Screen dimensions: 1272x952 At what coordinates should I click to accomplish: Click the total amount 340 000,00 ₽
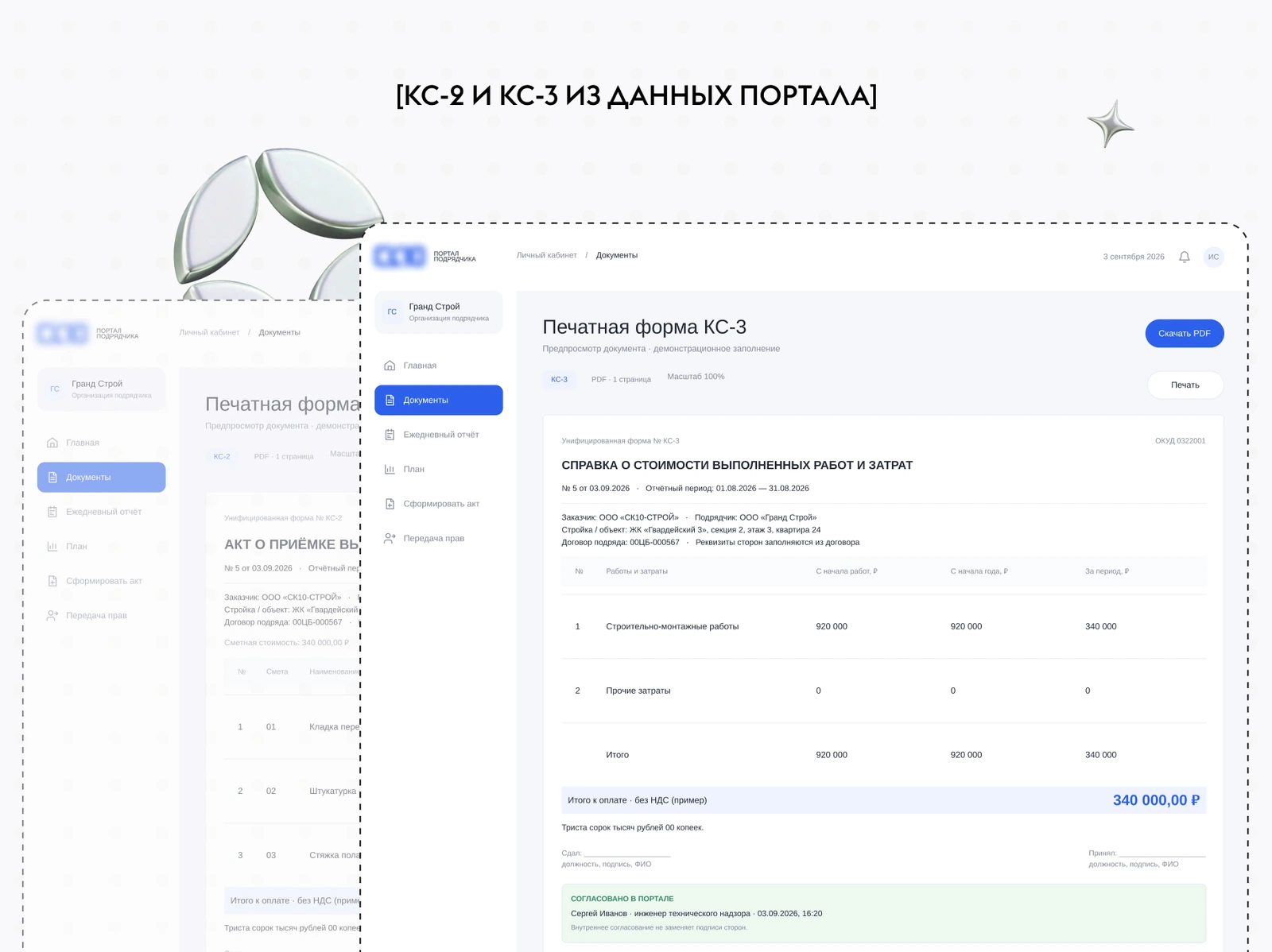1156,800
